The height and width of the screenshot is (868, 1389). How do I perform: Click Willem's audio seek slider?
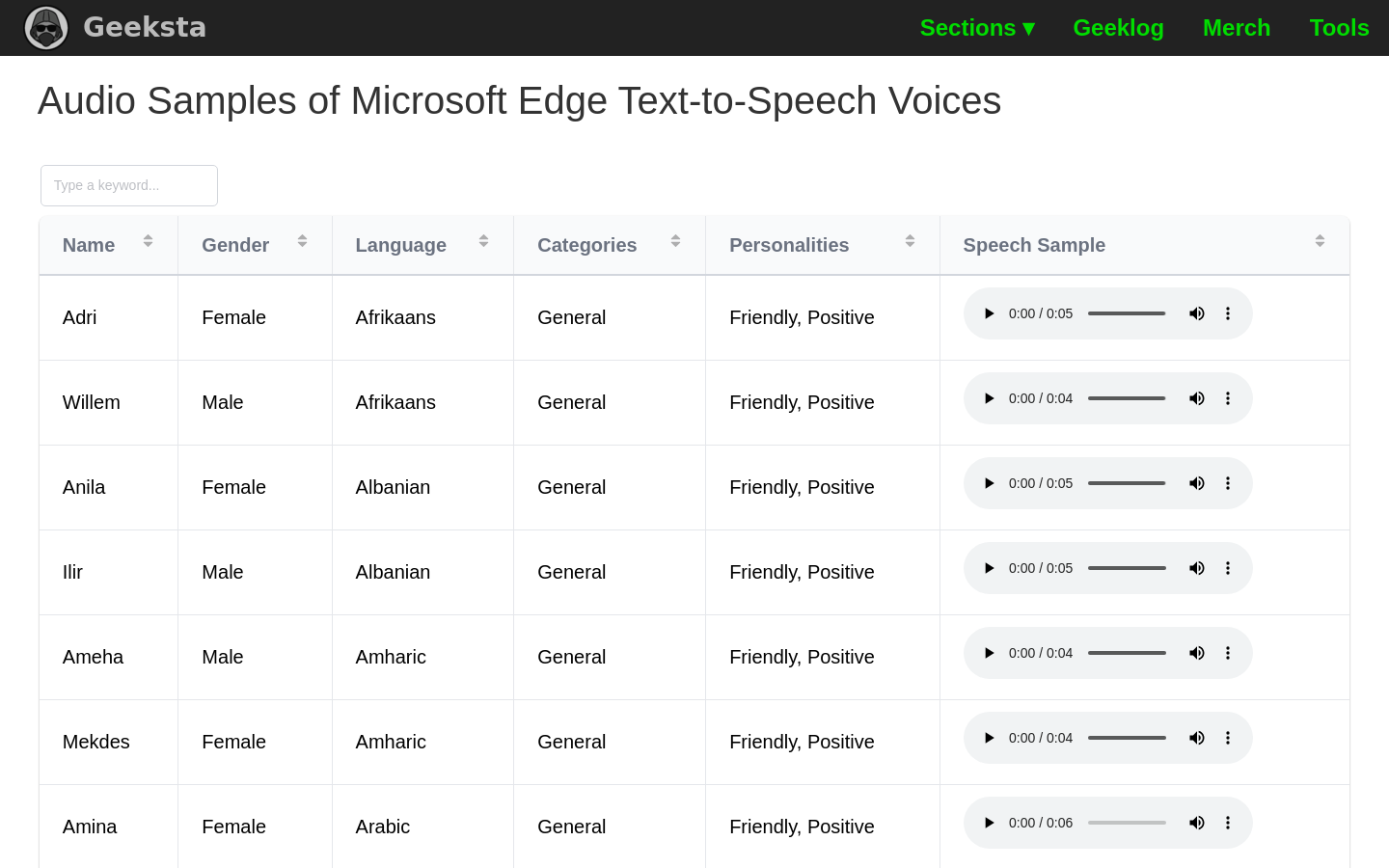click(x=1127, y=398)
